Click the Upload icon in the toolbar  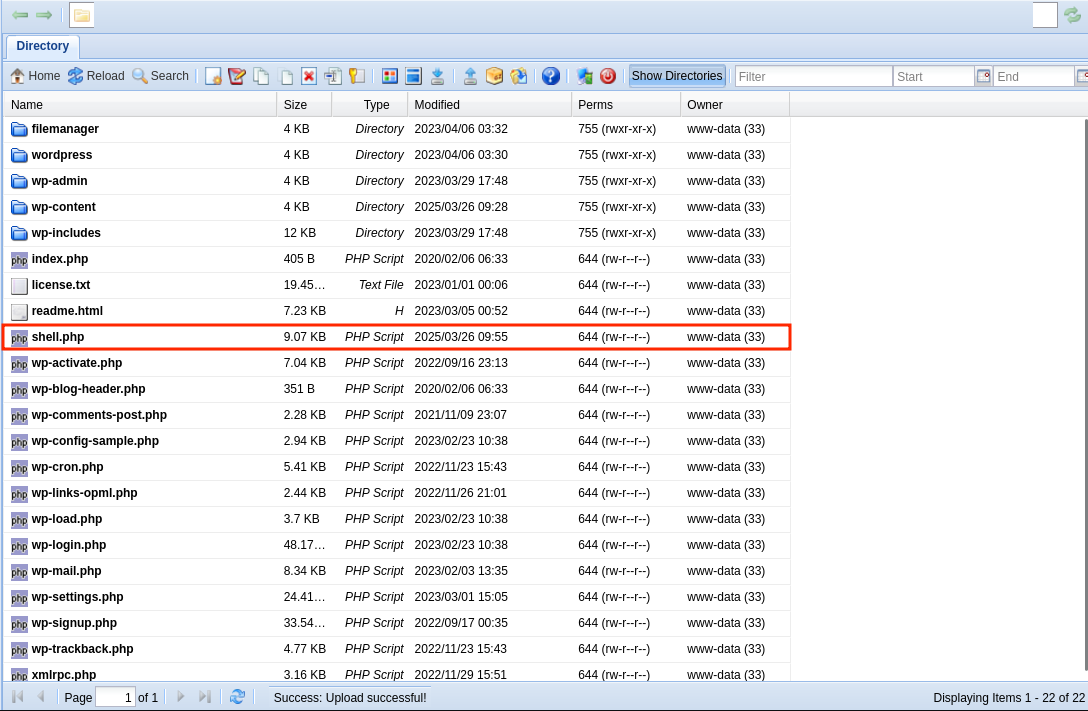coord(470,76)
